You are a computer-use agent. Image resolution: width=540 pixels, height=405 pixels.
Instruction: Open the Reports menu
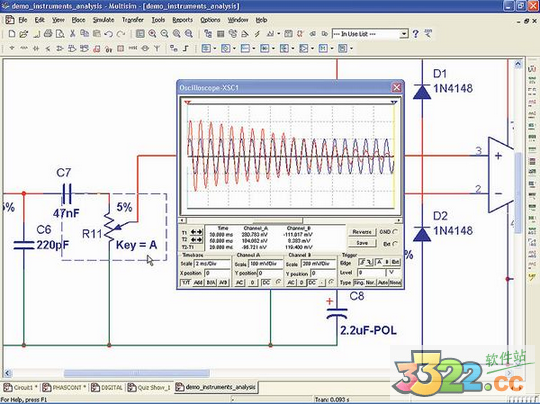183,20
